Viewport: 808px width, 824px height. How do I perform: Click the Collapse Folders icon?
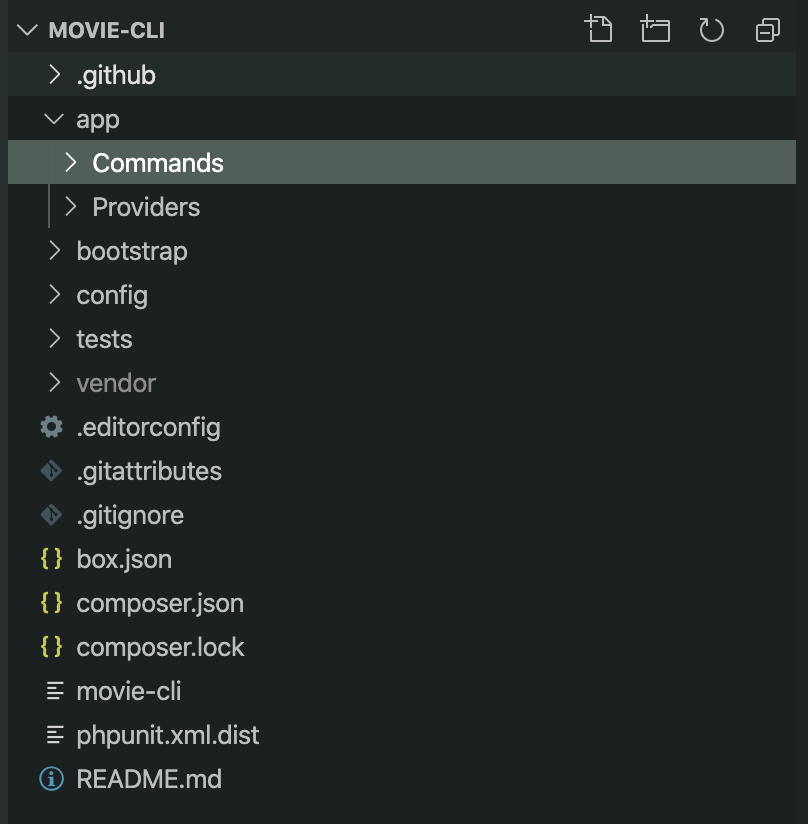point(767,29)
